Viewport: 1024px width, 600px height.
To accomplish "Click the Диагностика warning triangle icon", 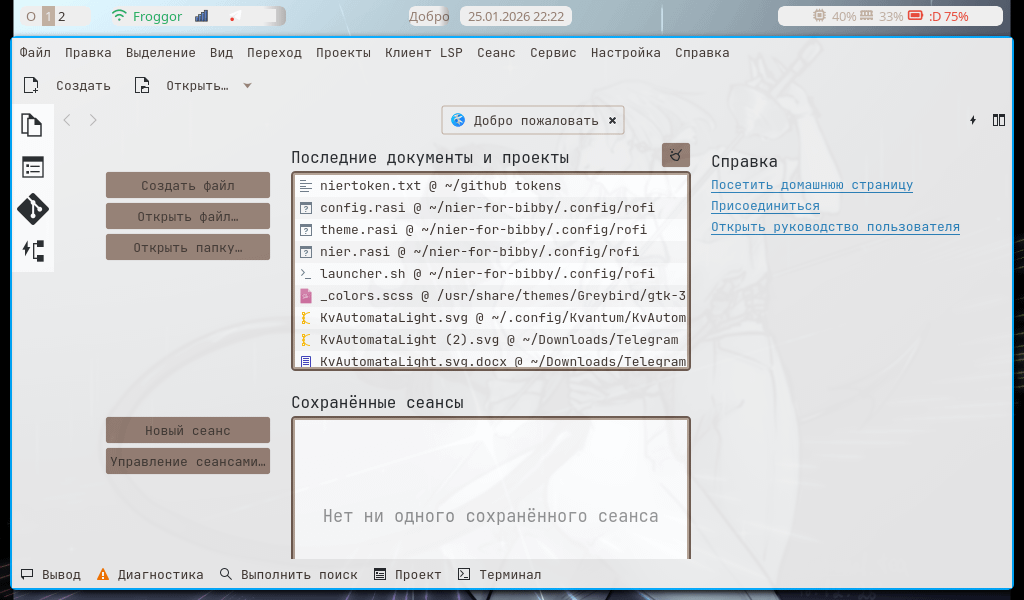I will click(x=103, y=575).
